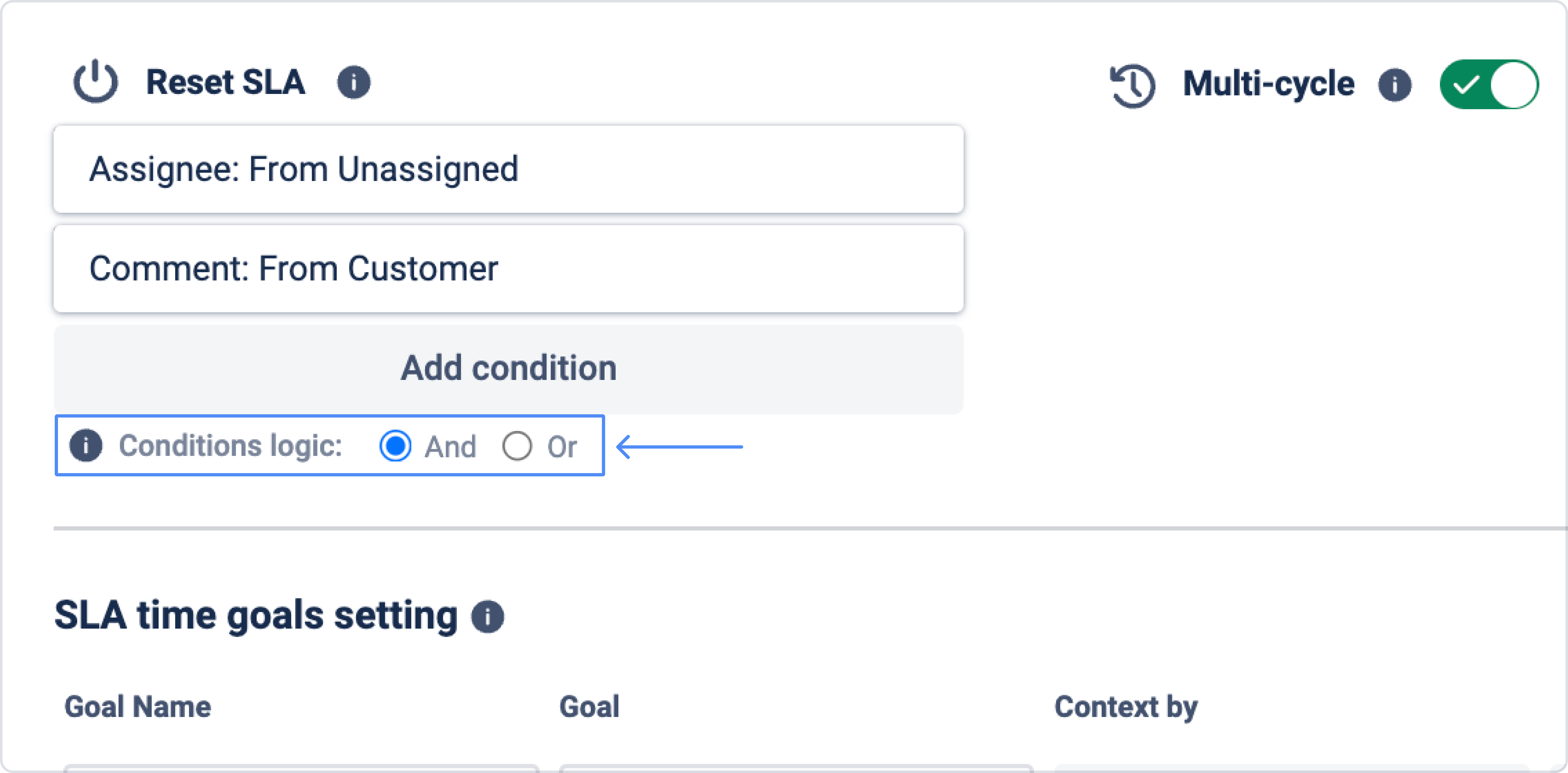Click the Conditions logic label
Image resolution: width=1568 pixels, height=773 pixels.
pos(230,446)
